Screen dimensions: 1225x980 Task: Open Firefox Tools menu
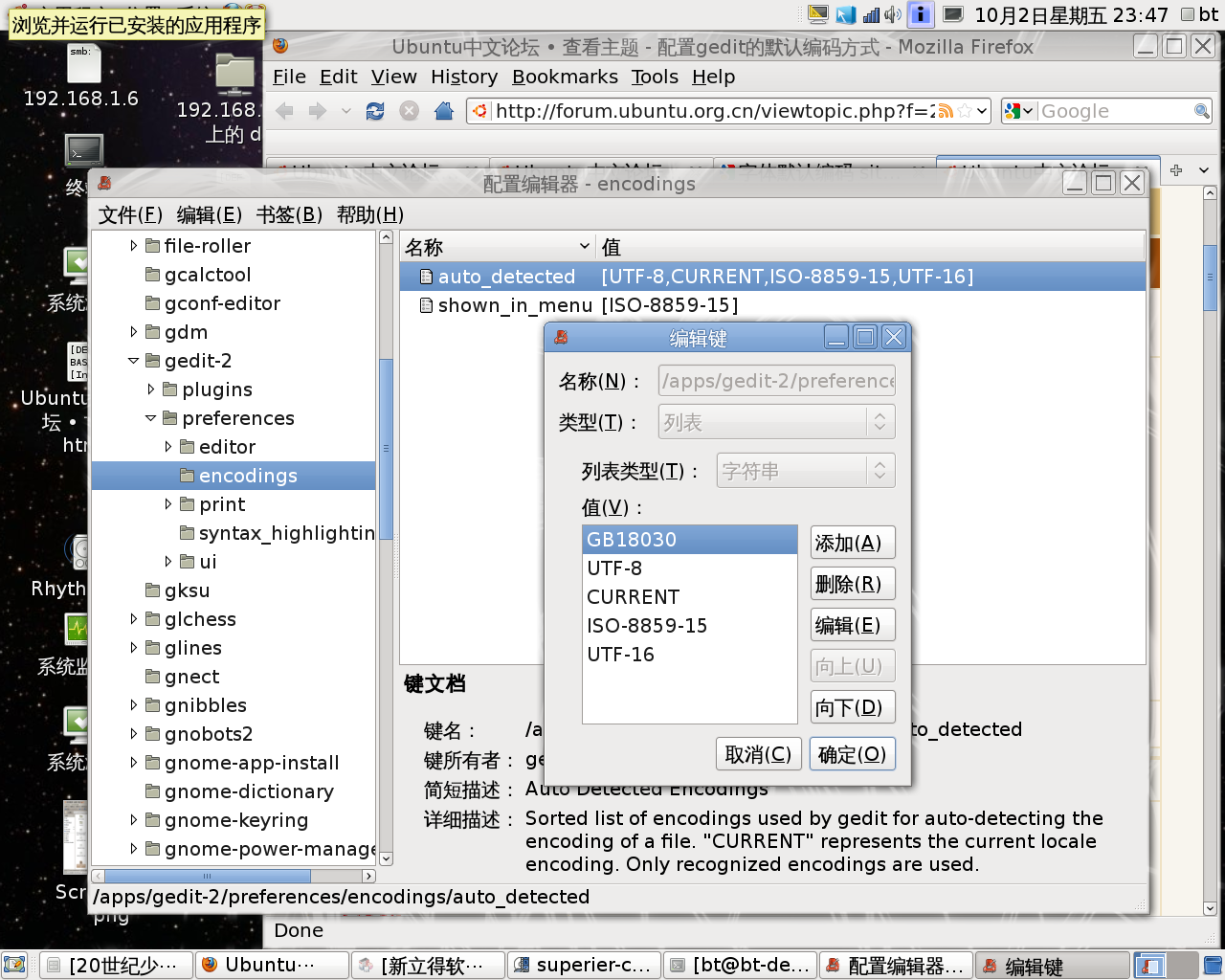pyautogui.click(x=655, y=77)
